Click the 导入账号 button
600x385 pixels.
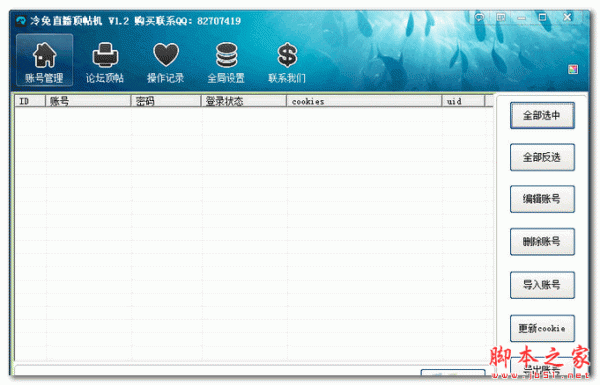(542, 285)
